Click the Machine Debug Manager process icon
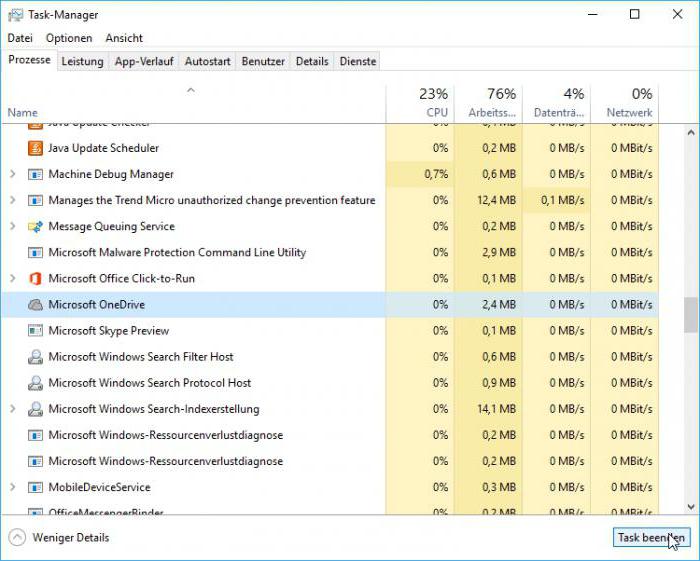This screenshot has width=700, height=561. click(x=35, y=174)
